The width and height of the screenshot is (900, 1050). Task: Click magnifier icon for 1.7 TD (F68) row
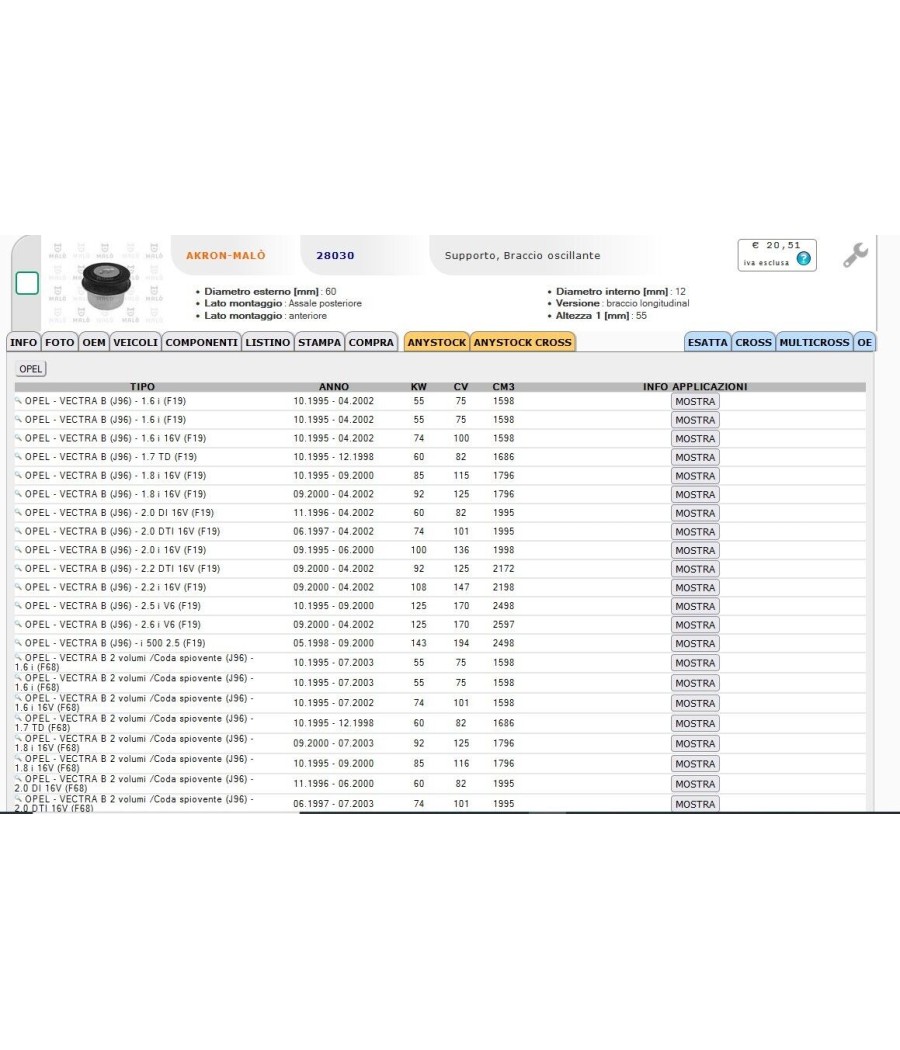point(18,718)
